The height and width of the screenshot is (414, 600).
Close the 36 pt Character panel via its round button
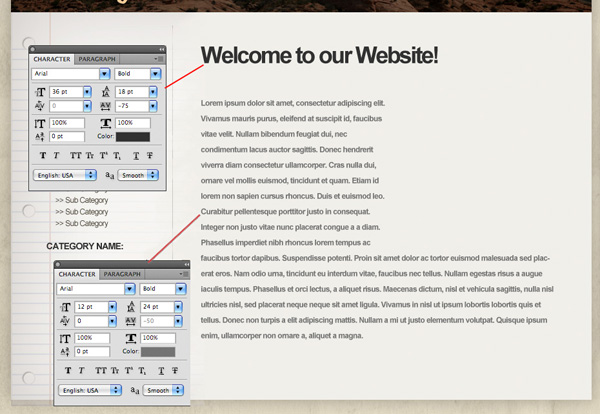click(x=33, y=49)
